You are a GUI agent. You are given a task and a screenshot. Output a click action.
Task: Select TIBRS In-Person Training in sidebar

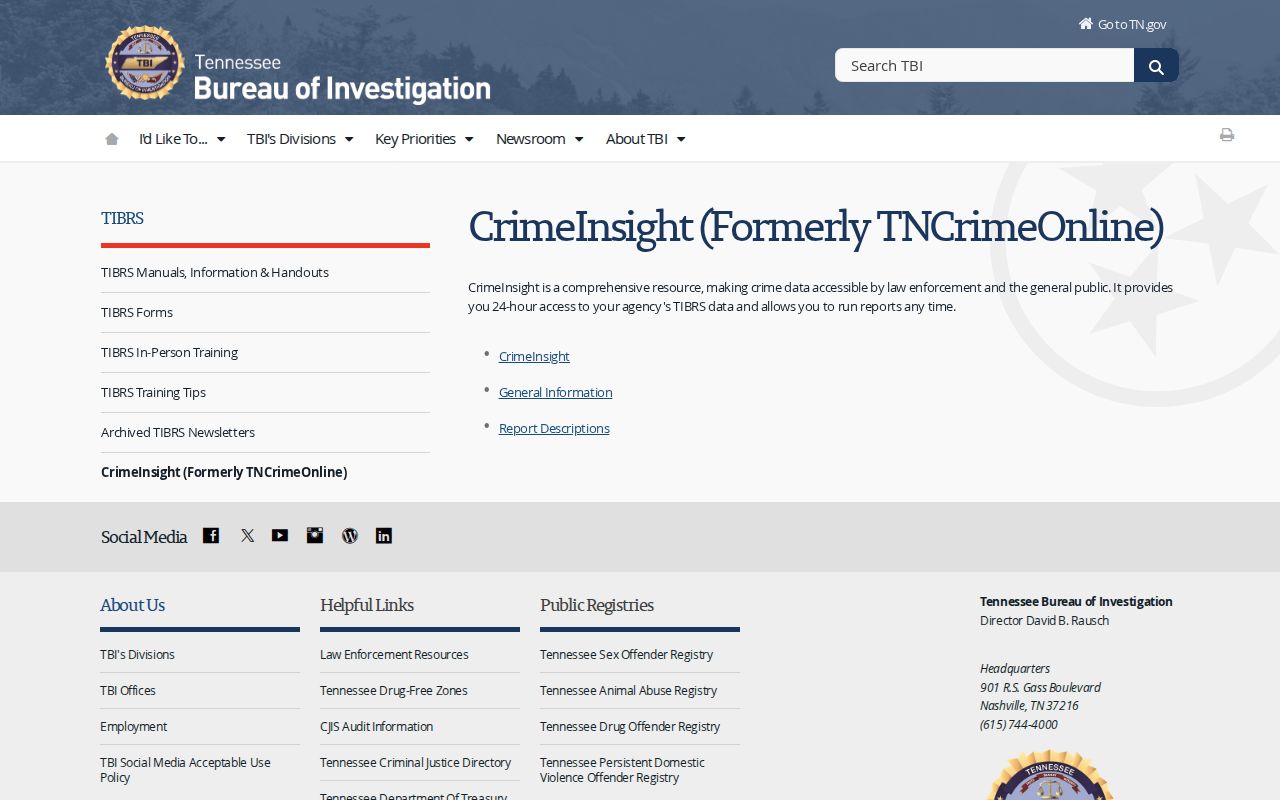169,352
